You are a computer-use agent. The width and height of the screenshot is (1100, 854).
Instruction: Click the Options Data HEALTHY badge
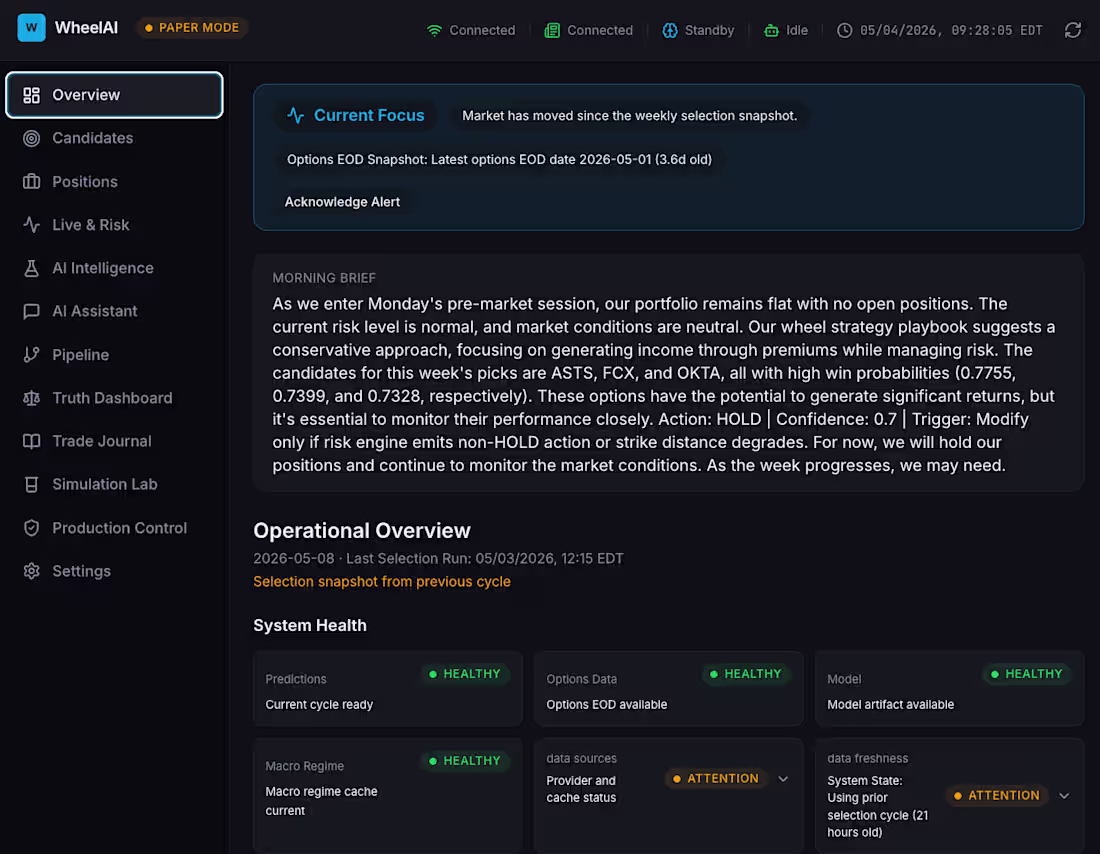pyautogui.click(x=745, y=674)
